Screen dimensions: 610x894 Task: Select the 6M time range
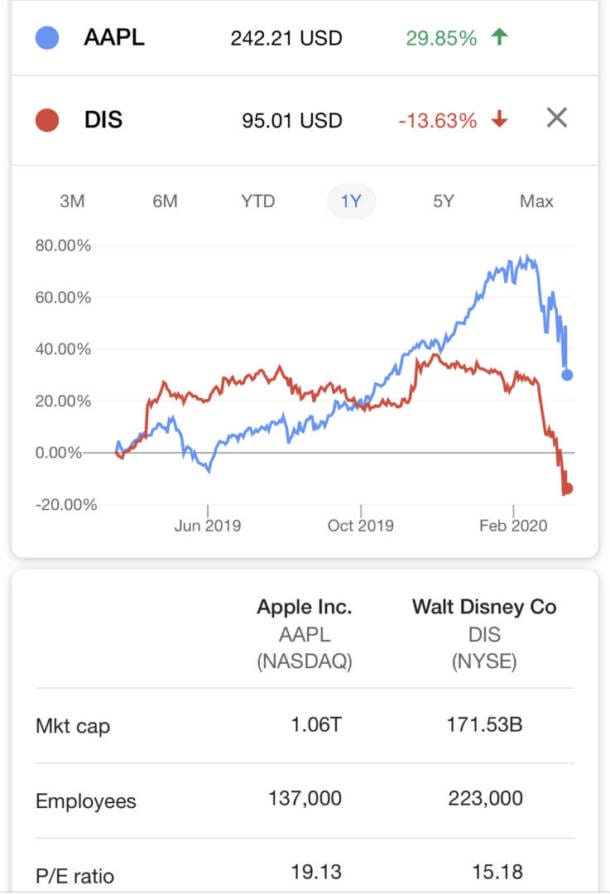click(x=165, y=201)
